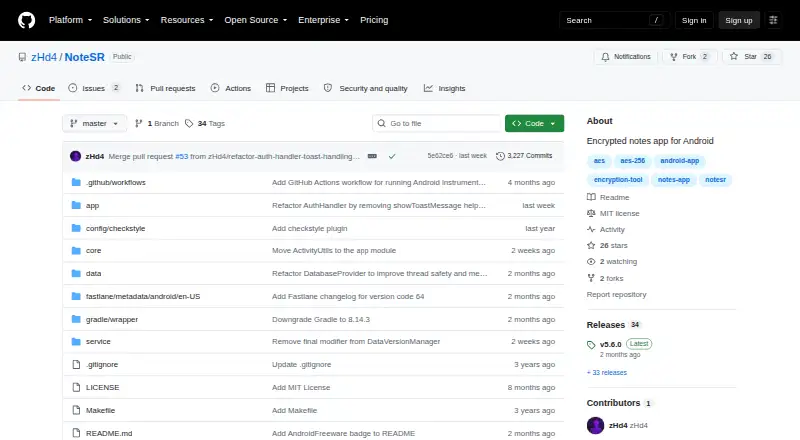Viewport: 800px width, 440px height.
Task: Open Security and quality tab
Action: tap(366, 88)
